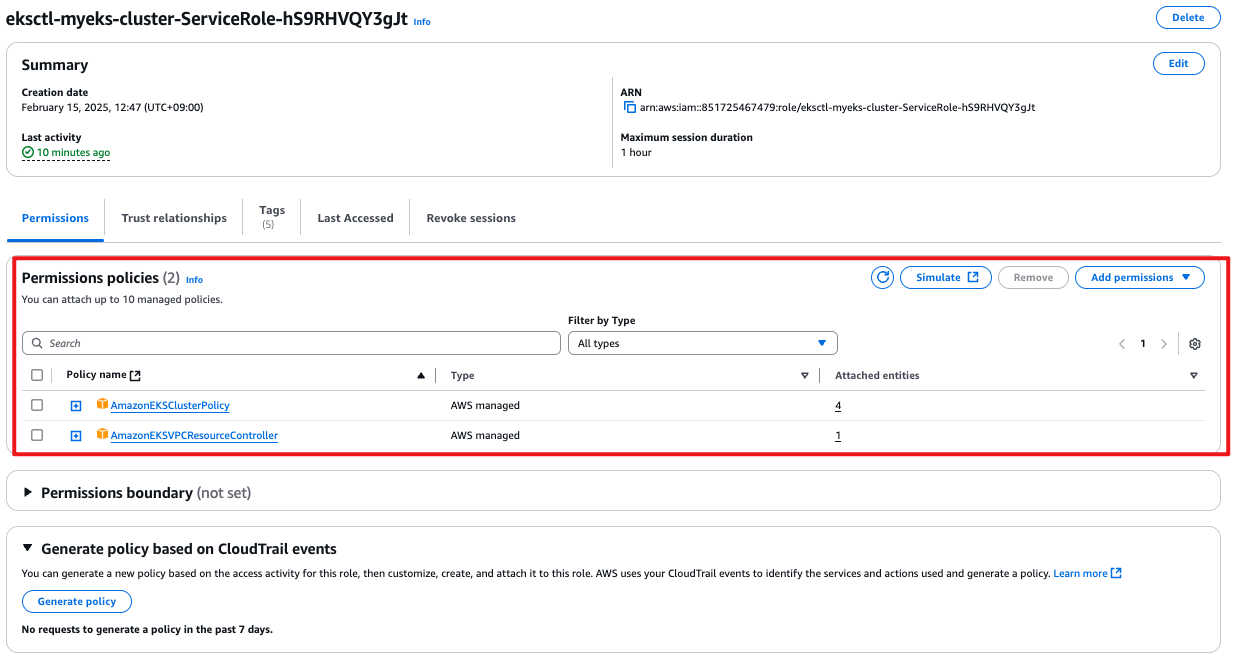1247x661 pixels.
Task: Select all policies with header checkbox
Action: [x=37, y=375]
